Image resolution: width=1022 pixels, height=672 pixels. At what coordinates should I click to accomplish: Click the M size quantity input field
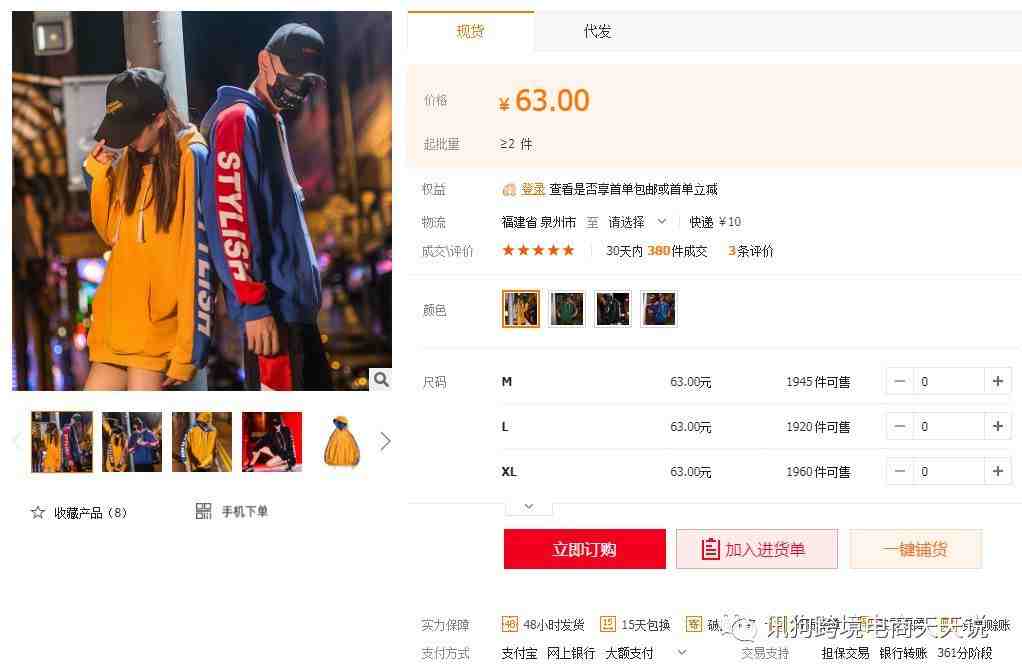click(948, 381)
